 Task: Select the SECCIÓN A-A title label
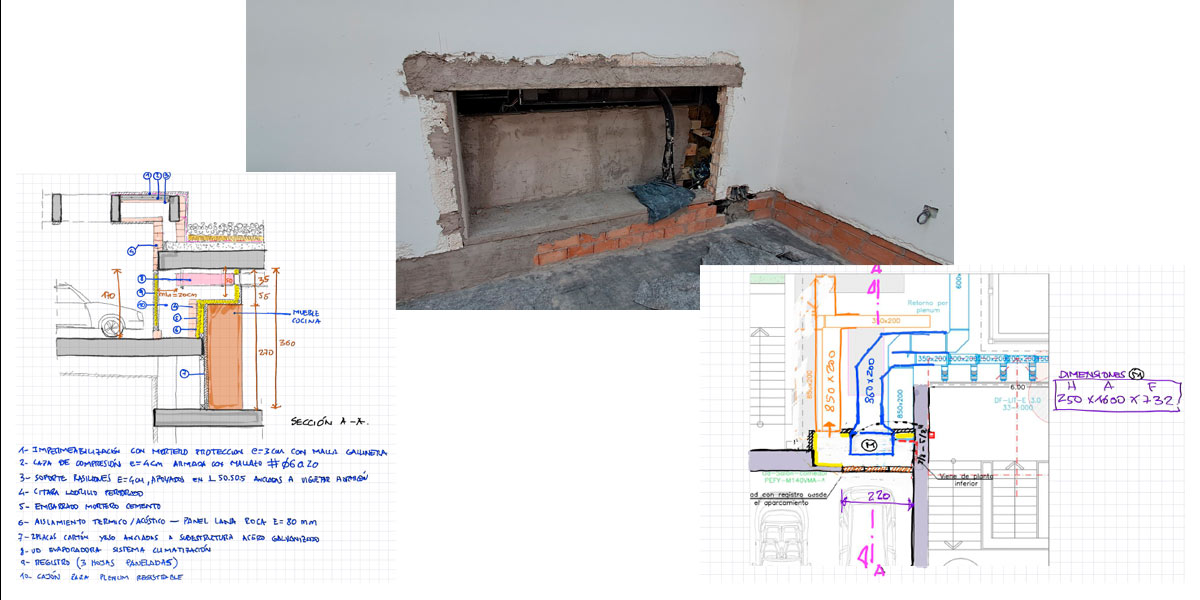328,421
